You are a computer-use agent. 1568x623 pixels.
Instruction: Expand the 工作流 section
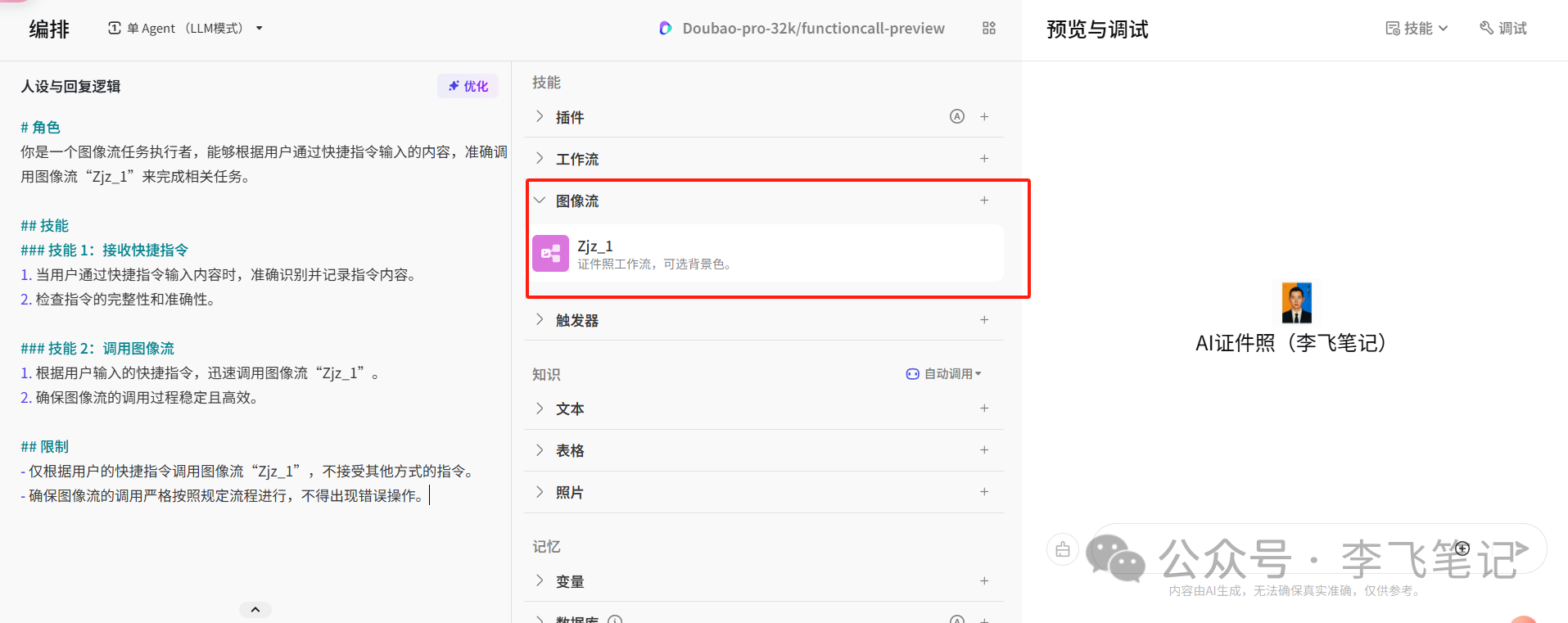[x=540, y=158]
